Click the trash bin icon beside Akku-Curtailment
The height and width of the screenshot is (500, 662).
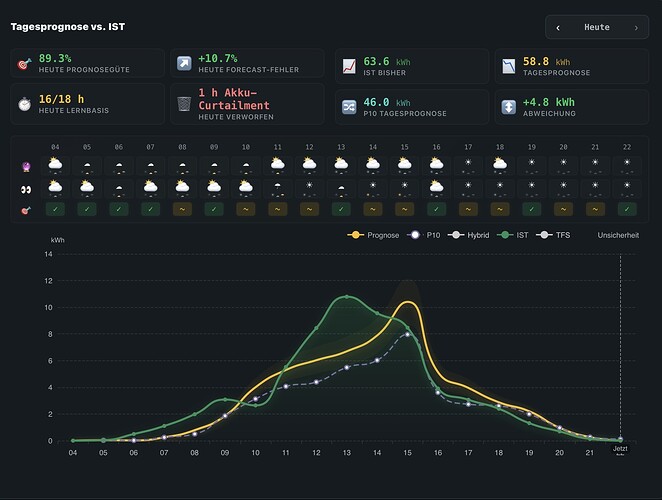pos(184,104)
